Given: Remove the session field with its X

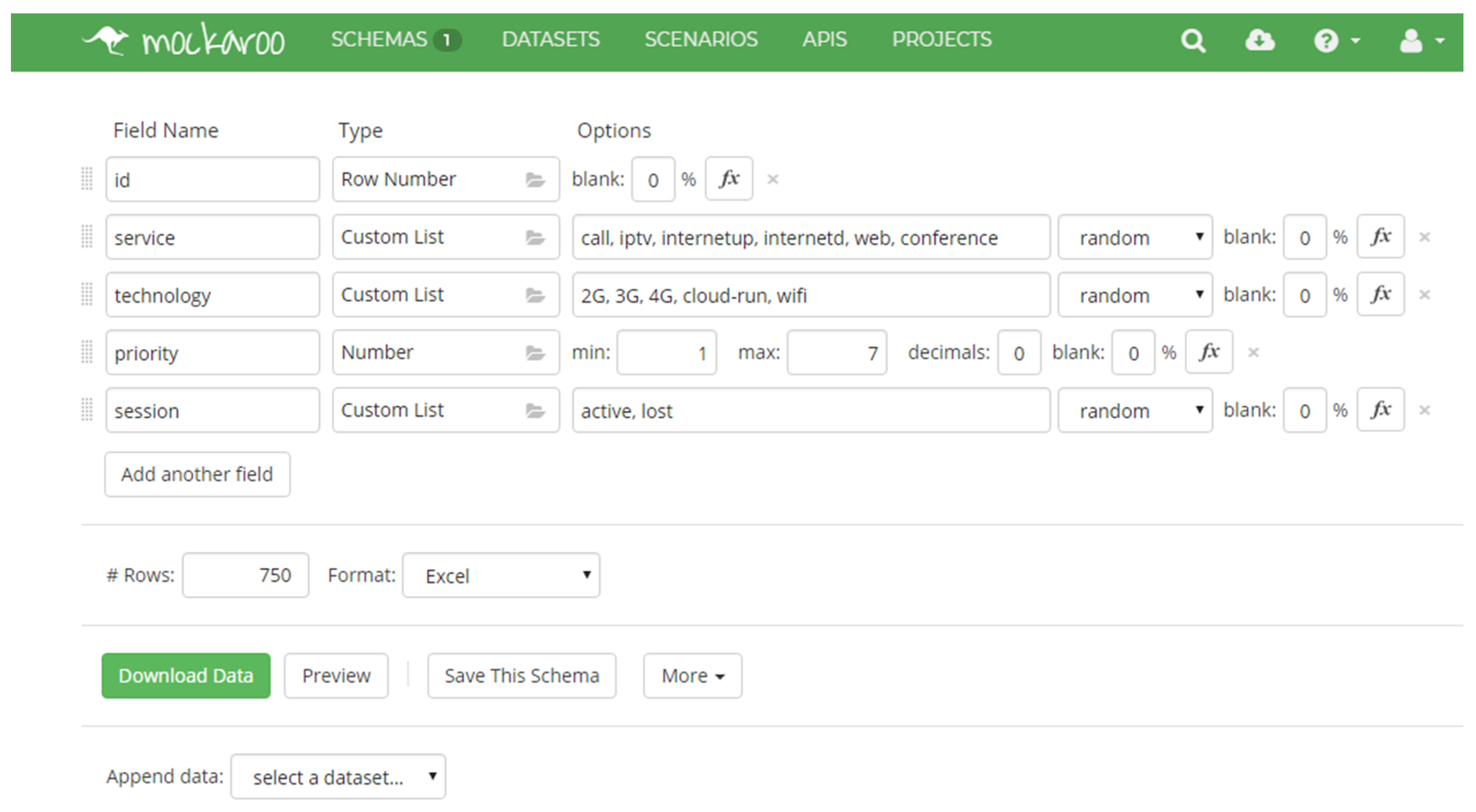Looking at the screenshot, I should coord(1424,410).
